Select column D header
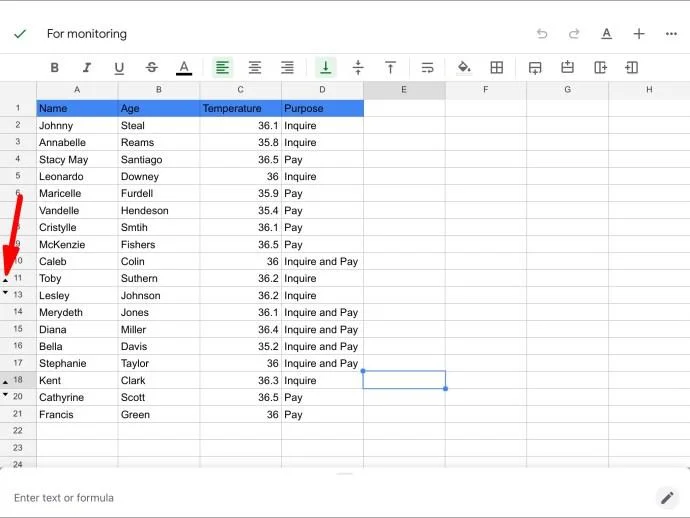690x518 pixels. pyautogui.click(x=323, y=90)
